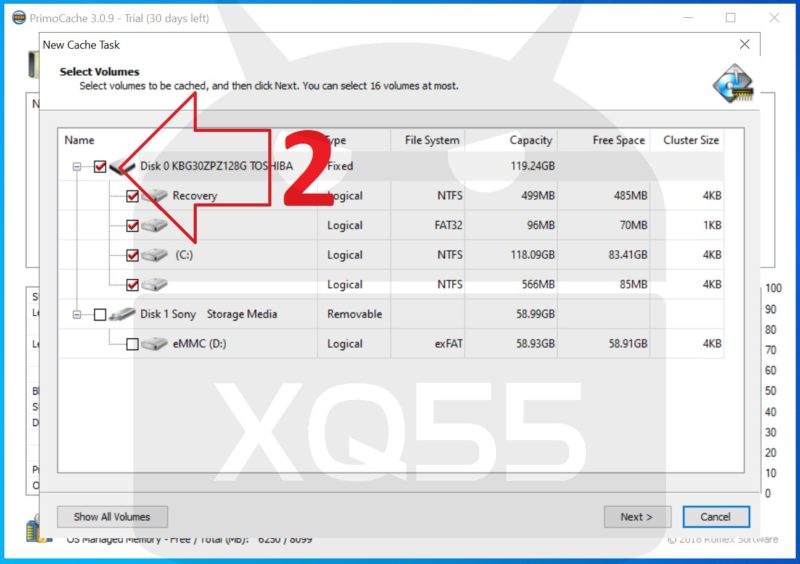Uncheck the Disk 0 KBG30ZPZ128G TOSHIBA checkbox

click(x=100, y=167)
